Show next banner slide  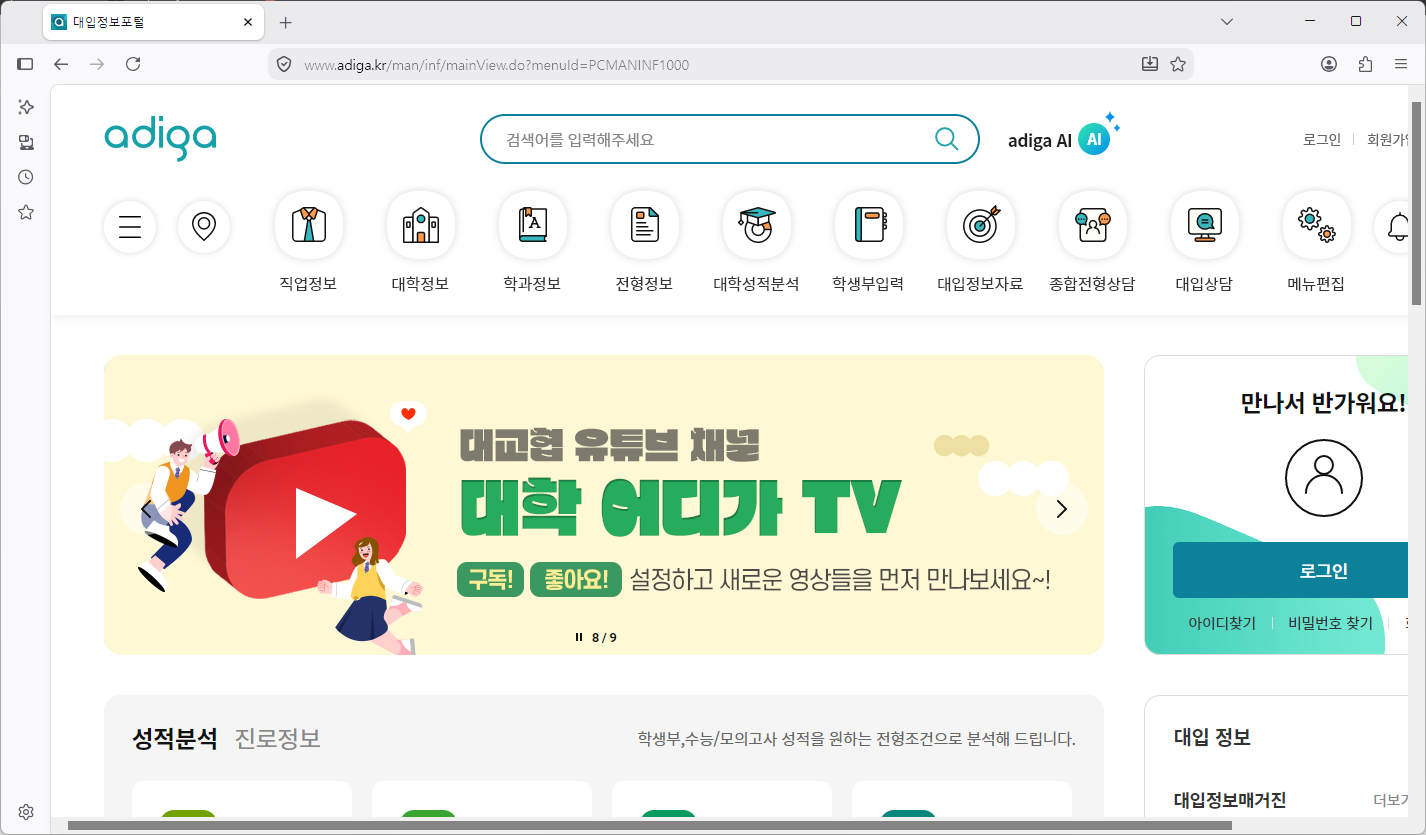tap(1062, 509)
